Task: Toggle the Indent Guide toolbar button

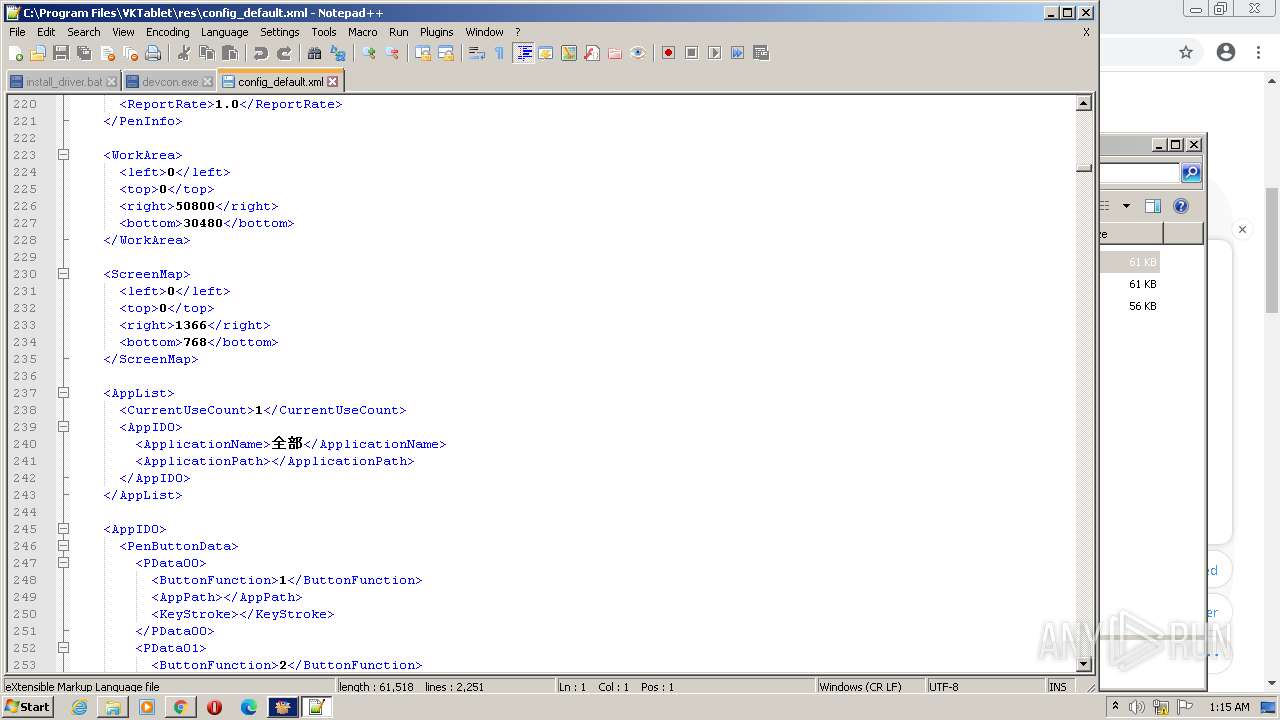Action: coord(523,53)
